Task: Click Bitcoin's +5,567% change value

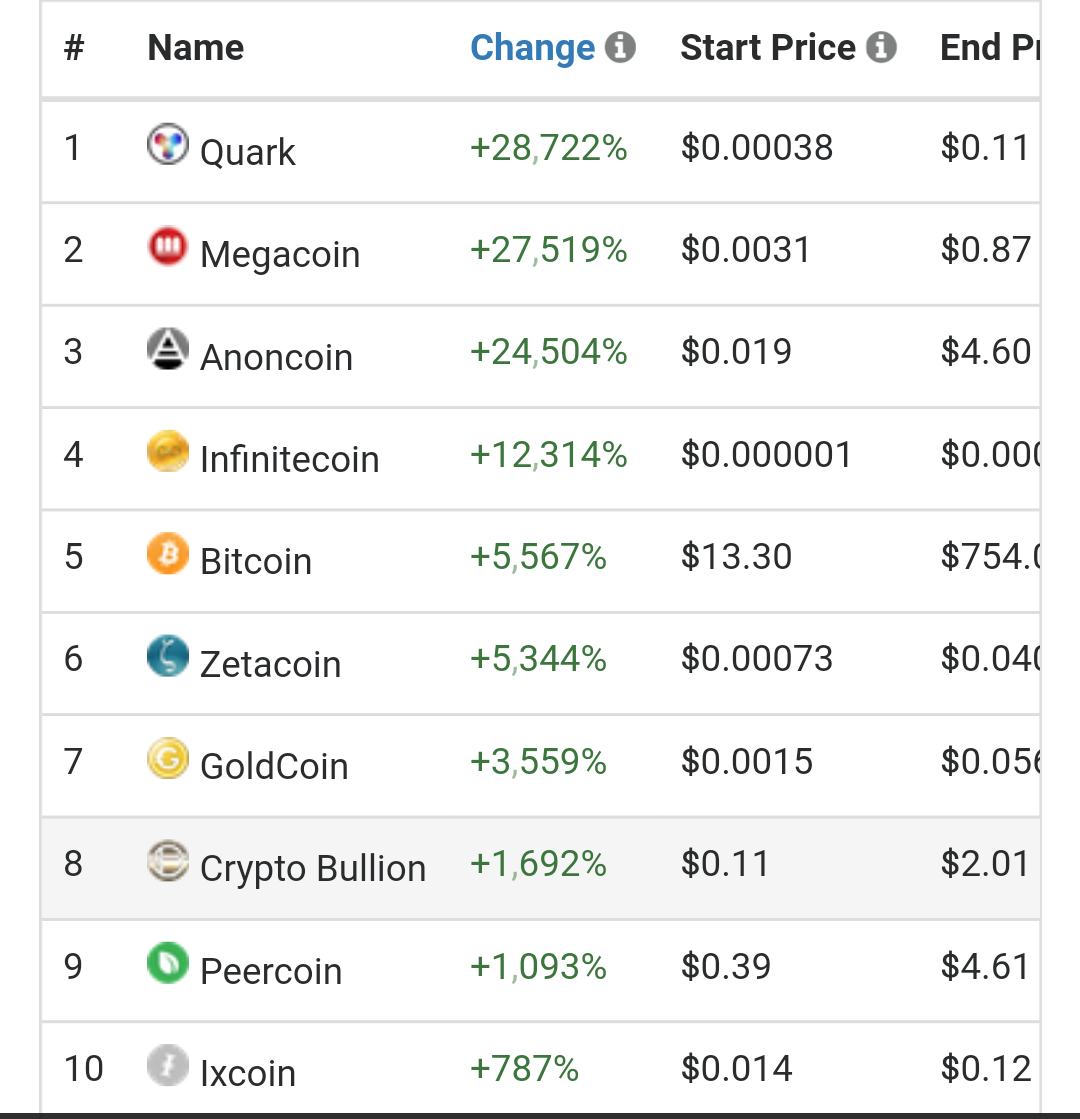Action: [538, 556]
